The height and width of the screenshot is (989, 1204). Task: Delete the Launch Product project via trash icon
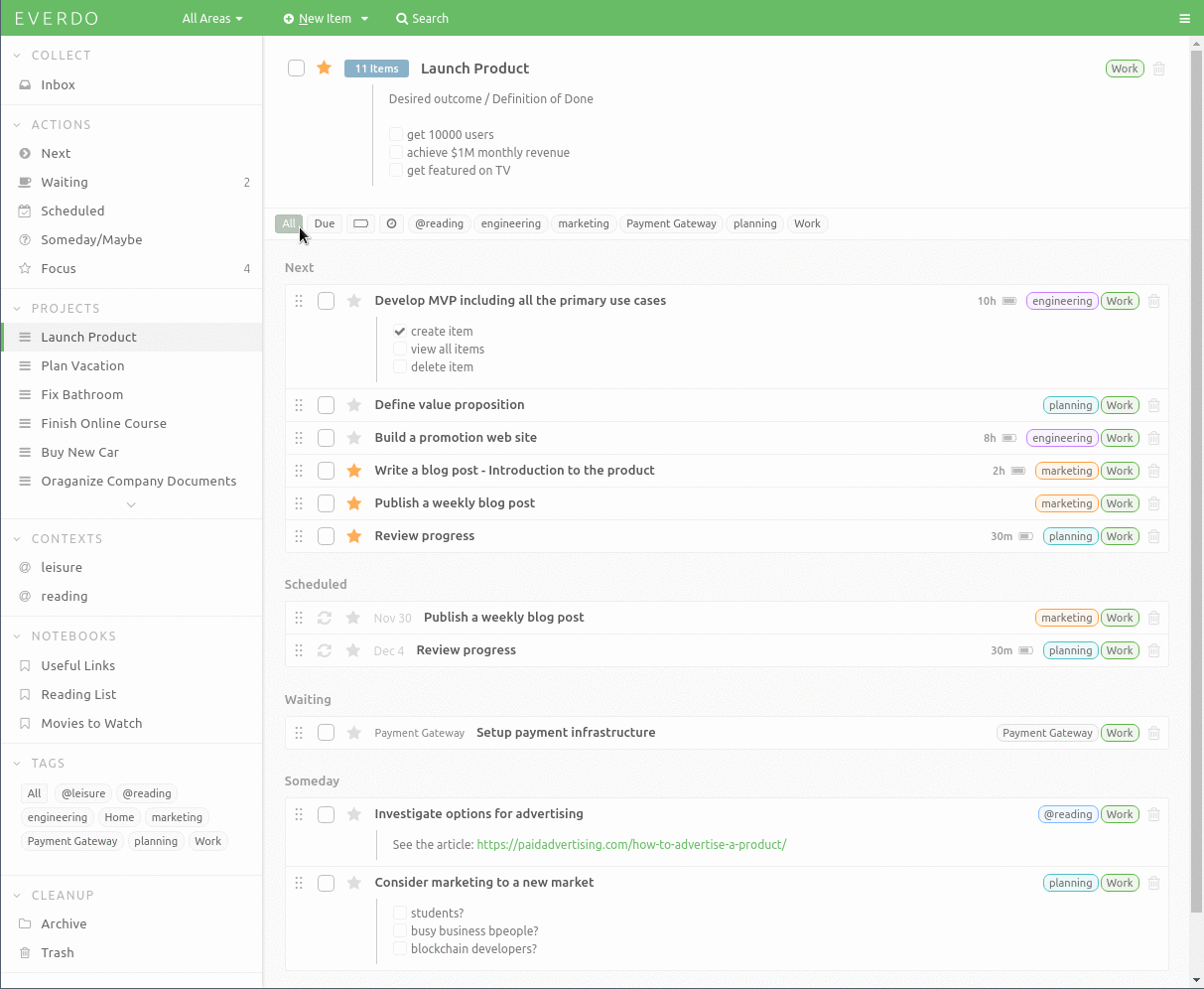click(1158, 69)
